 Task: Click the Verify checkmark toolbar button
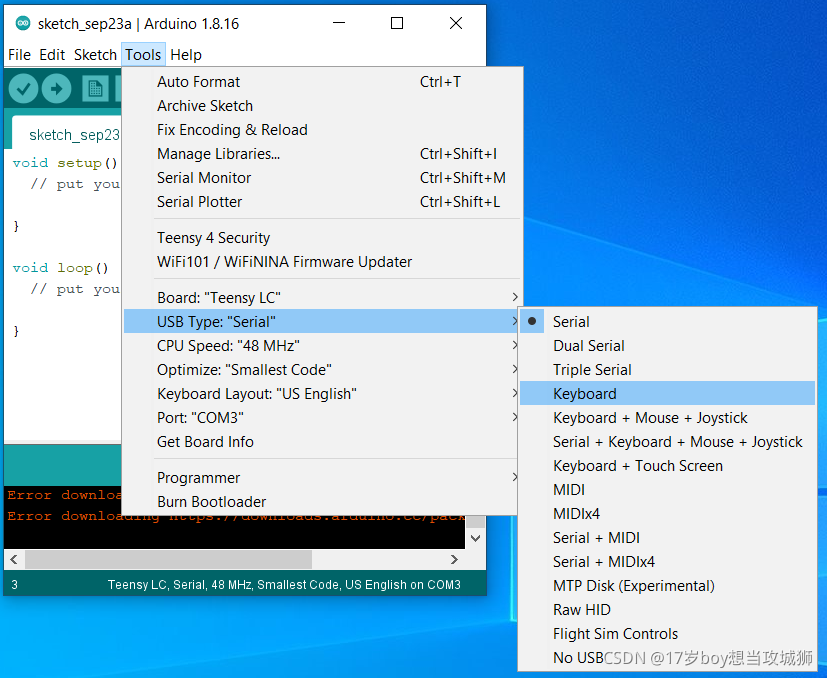click(23, 89)
